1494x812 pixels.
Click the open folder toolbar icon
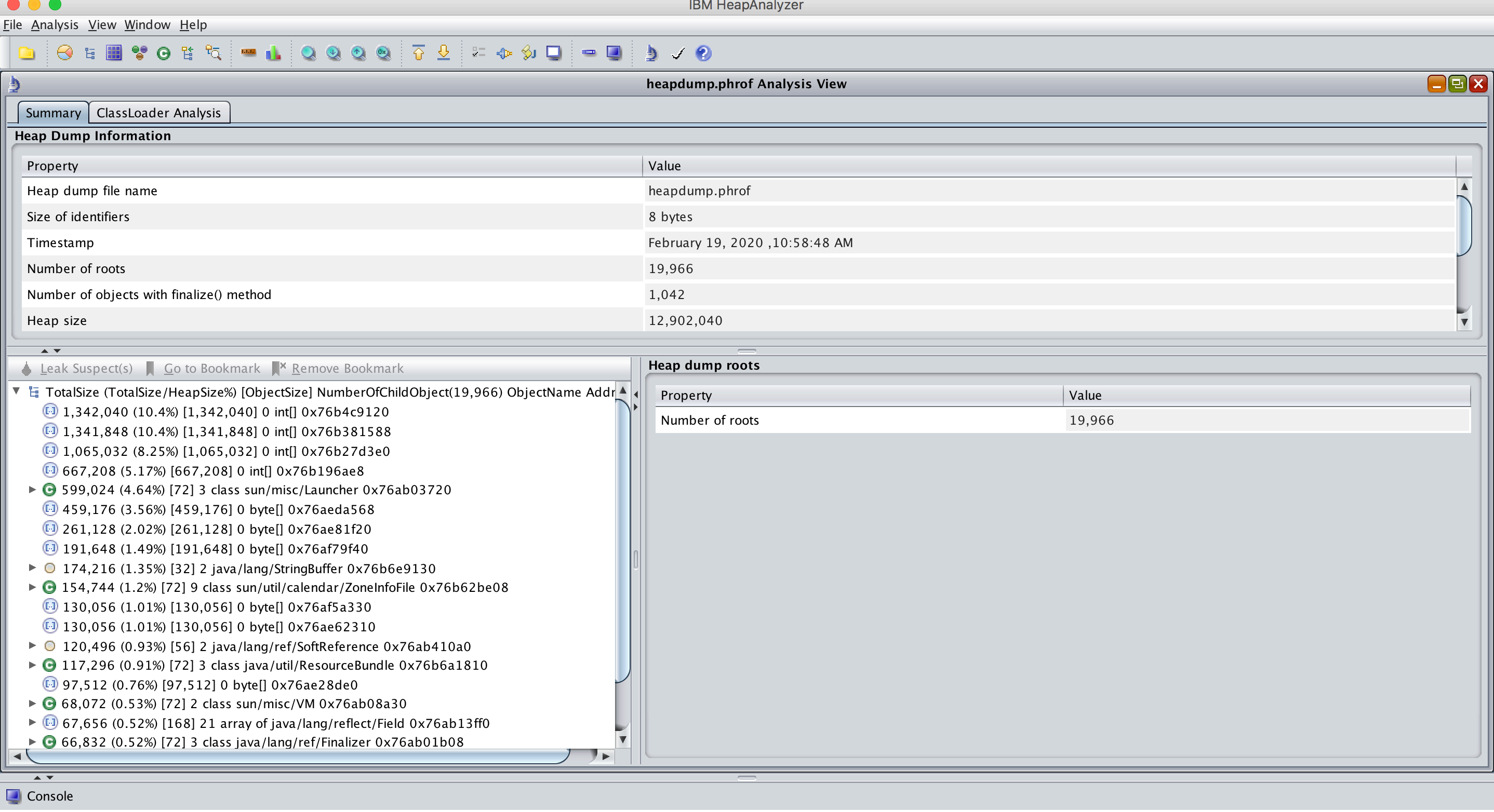pos(26,53)
